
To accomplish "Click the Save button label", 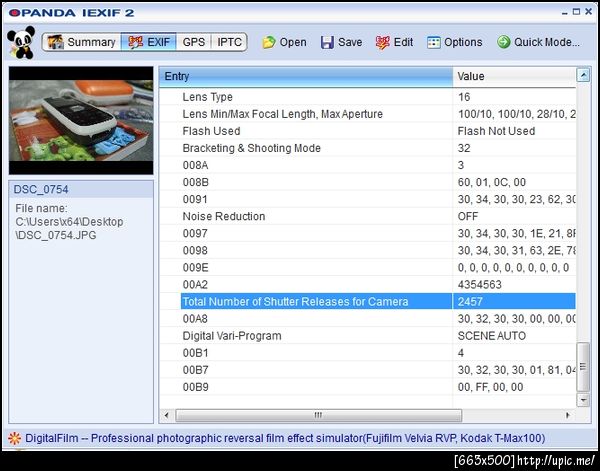I will (x=350, y=42).
